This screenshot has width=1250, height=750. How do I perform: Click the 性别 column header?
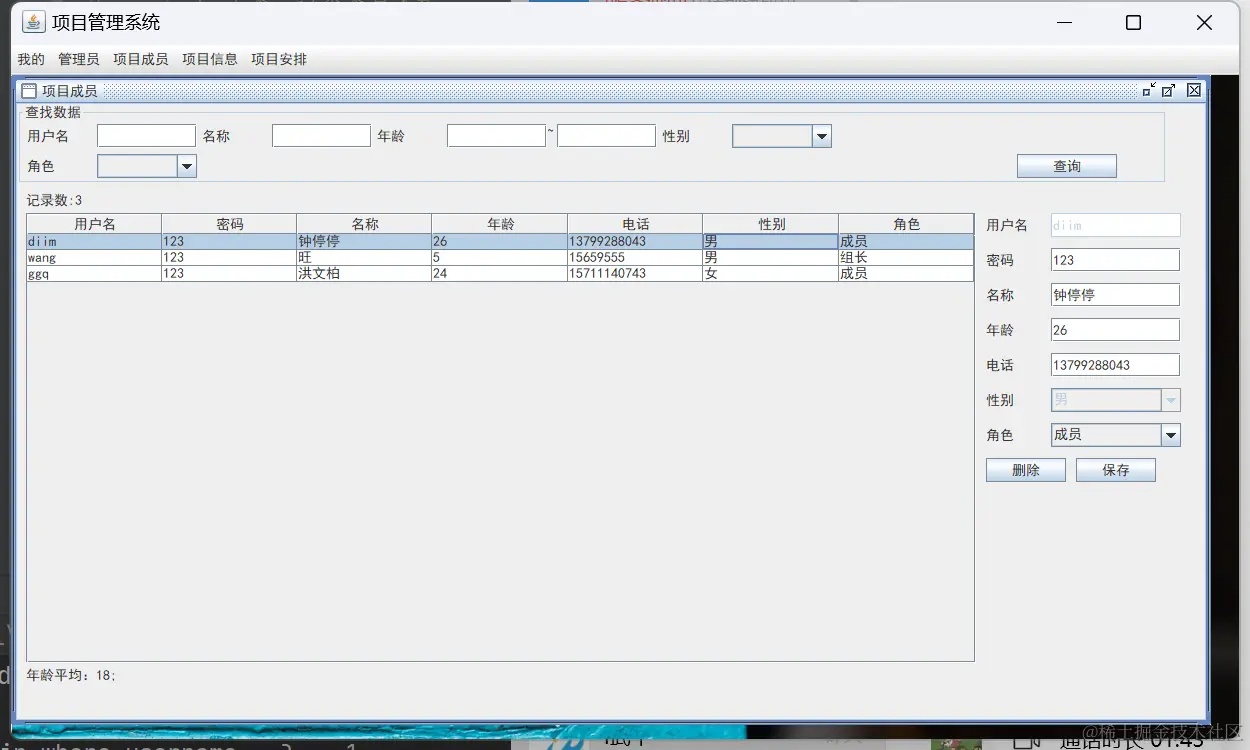pyautogui.click(x=770, y=224)
